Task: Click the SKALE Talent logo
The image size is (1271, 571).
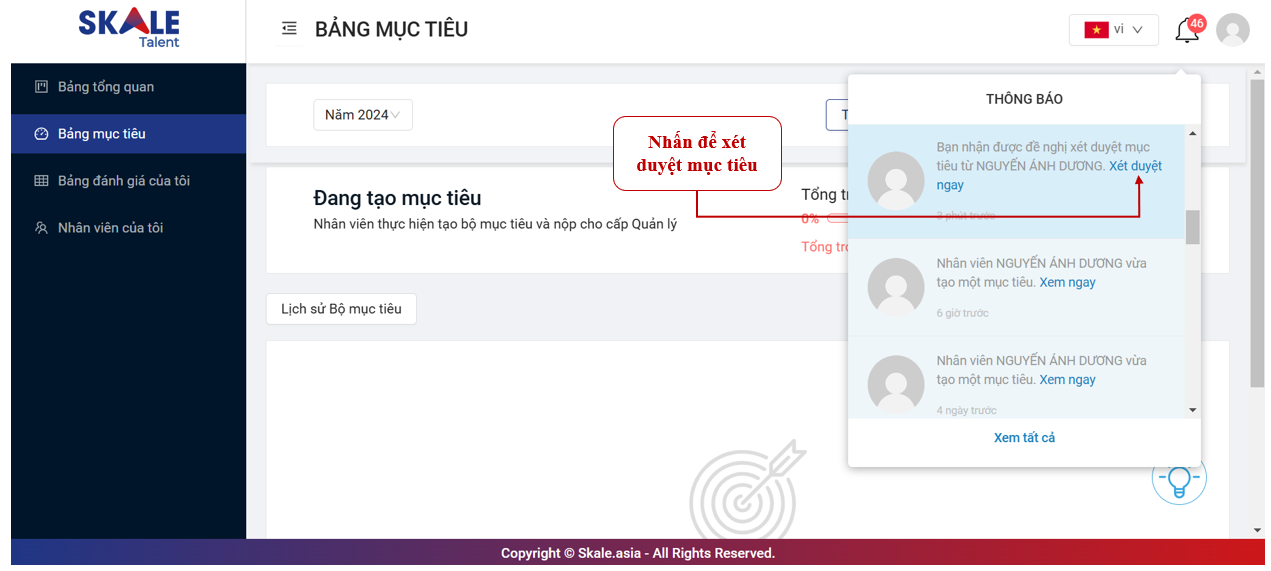Action: point(129,28)
